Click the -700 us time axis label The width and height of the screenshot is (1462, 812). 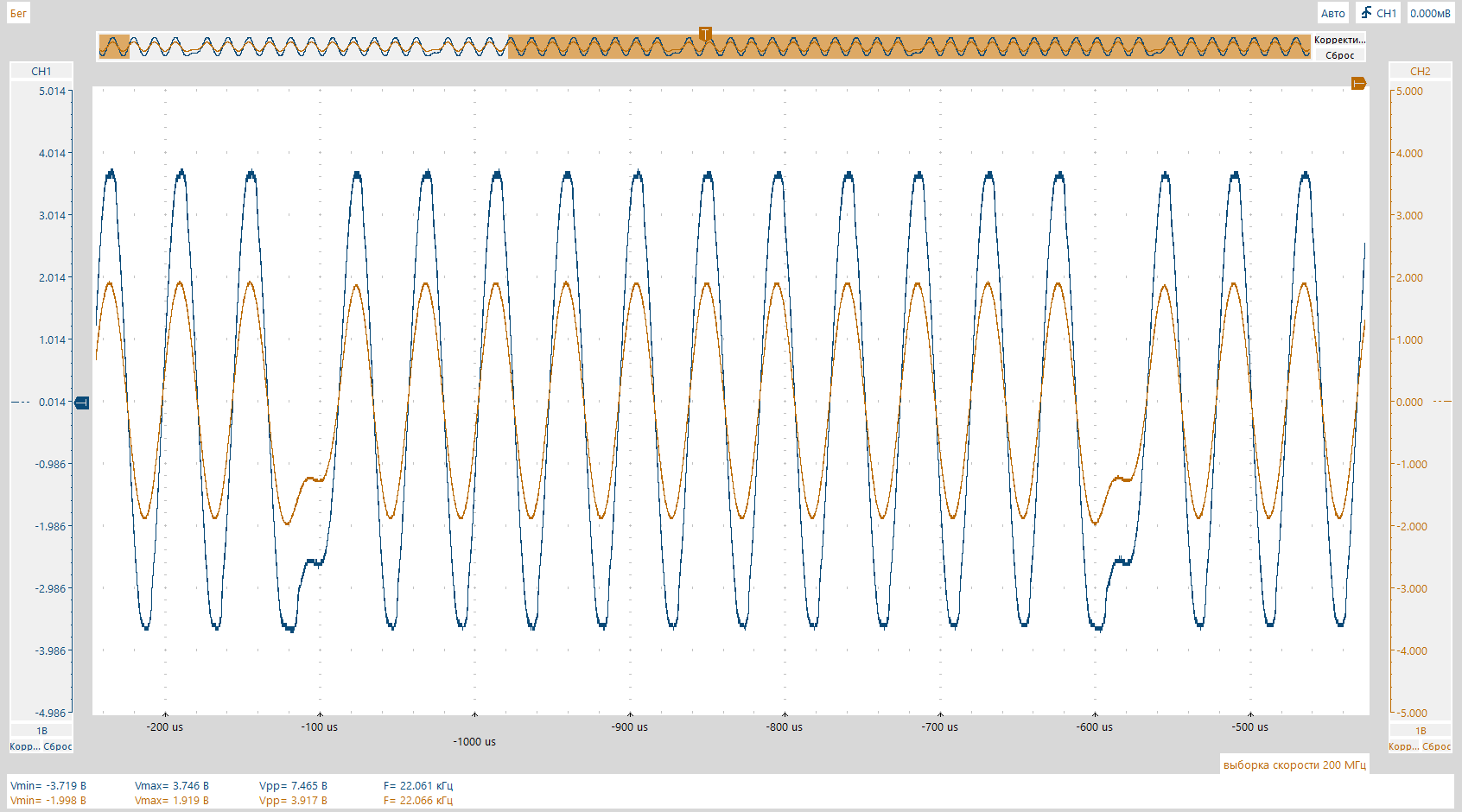pyautogui.click(x=940, y=726)
